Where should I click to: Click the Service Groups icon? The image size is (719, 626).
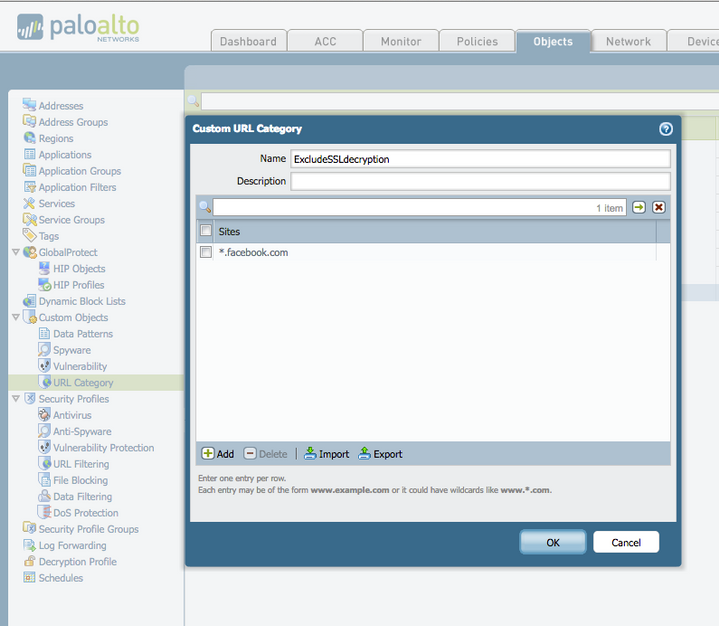[x=29, y=219]
